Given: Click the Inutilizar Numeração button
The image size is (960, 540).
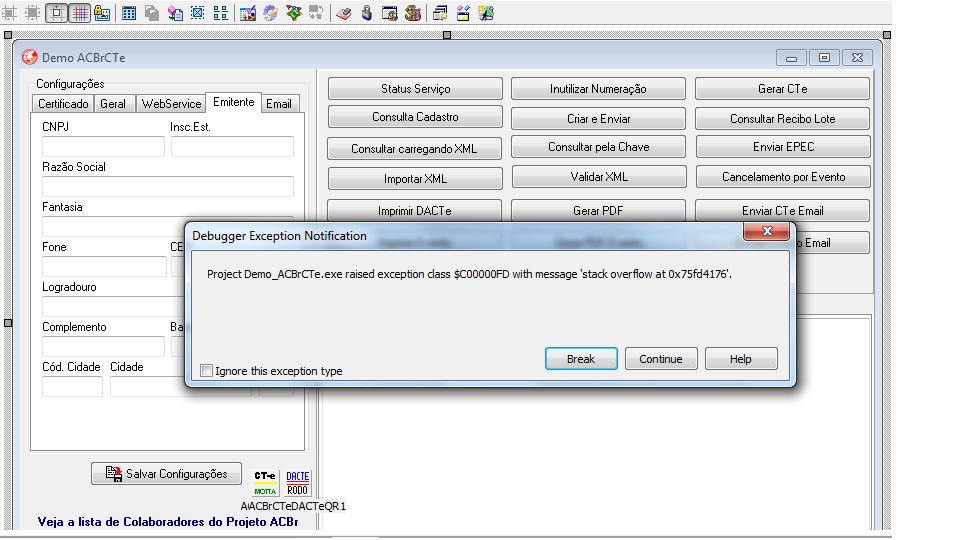Looking at the screenshot, I should click(598, 89).
